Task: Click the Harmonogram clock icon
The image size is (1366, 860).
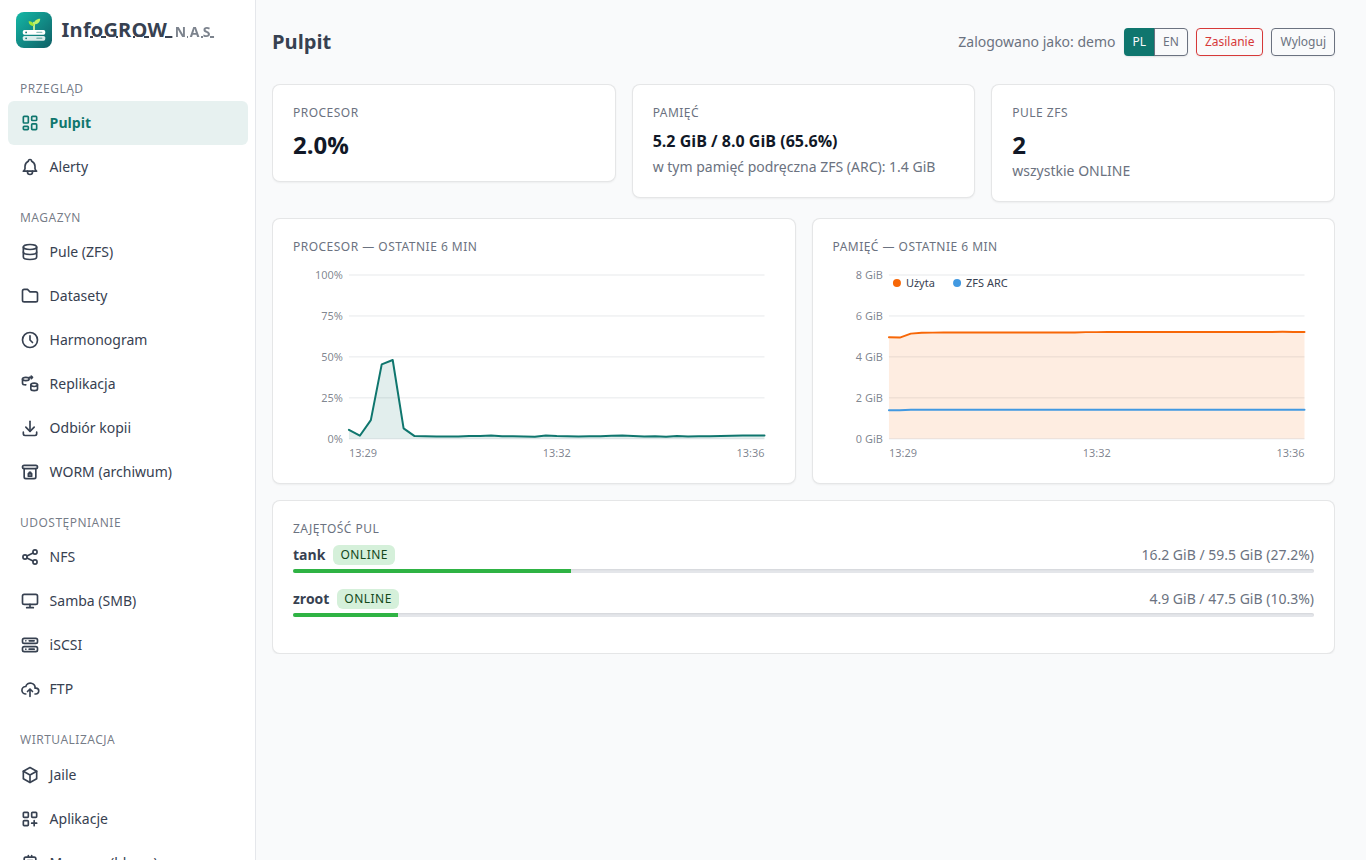Action: click(30, 340)
